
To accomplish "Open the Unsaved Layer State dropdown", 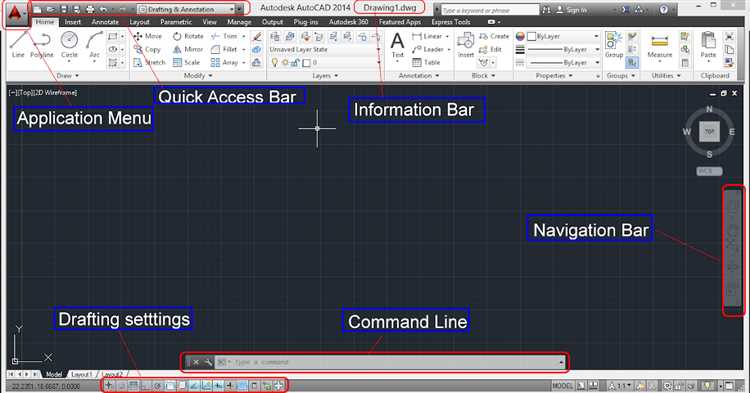I will pyautogui.click(x=324, y=49).
